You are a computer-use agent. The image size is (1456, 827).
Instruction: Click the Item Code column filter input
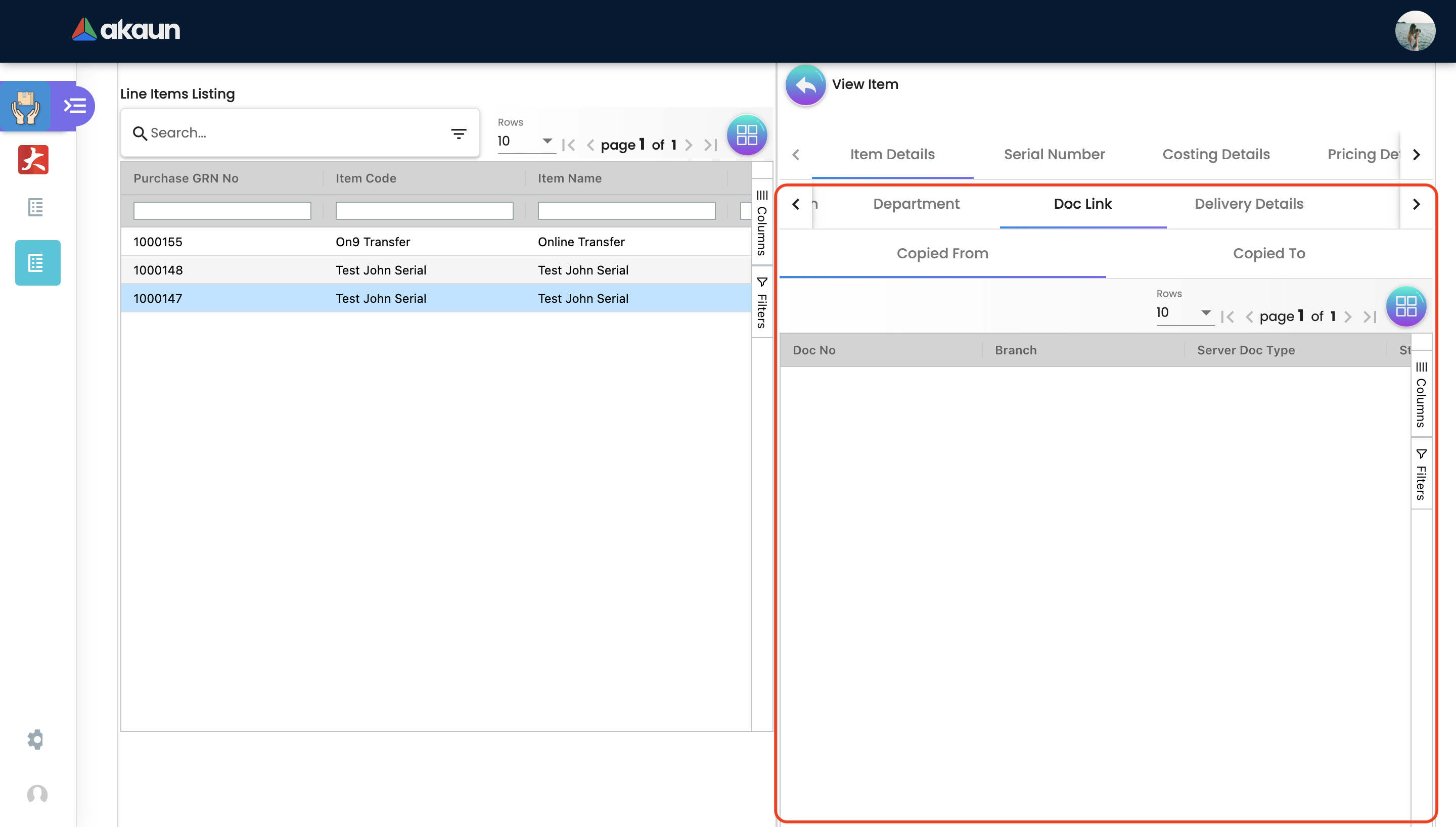tap(424, 211)
